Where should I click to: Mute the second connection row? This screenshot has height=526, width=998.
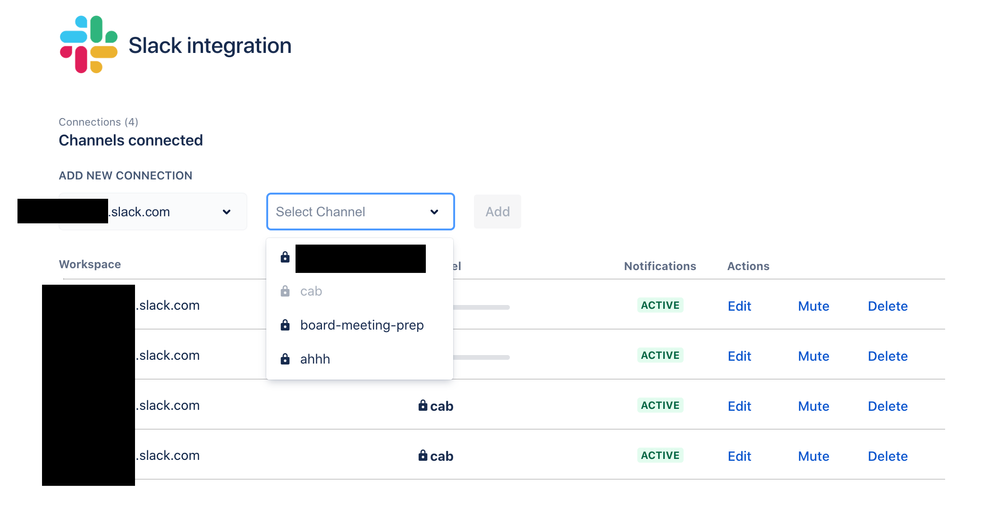[x=813, y=356]
